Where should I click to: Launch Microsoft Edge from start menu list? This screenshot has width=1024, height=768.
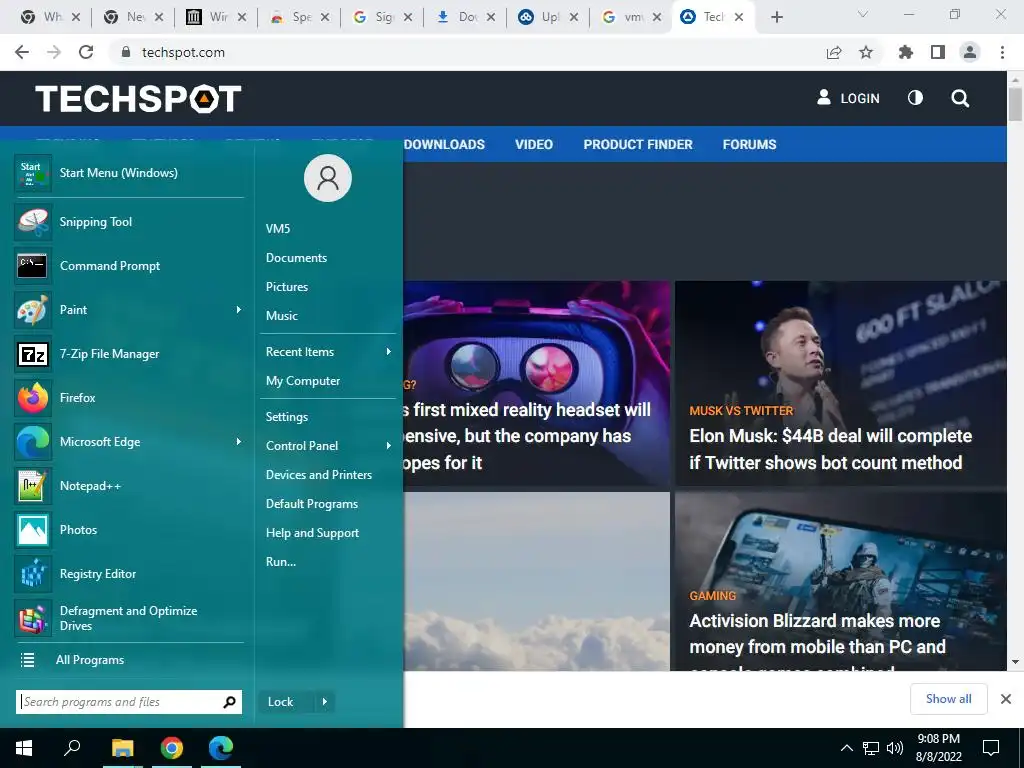coord(129,442)
